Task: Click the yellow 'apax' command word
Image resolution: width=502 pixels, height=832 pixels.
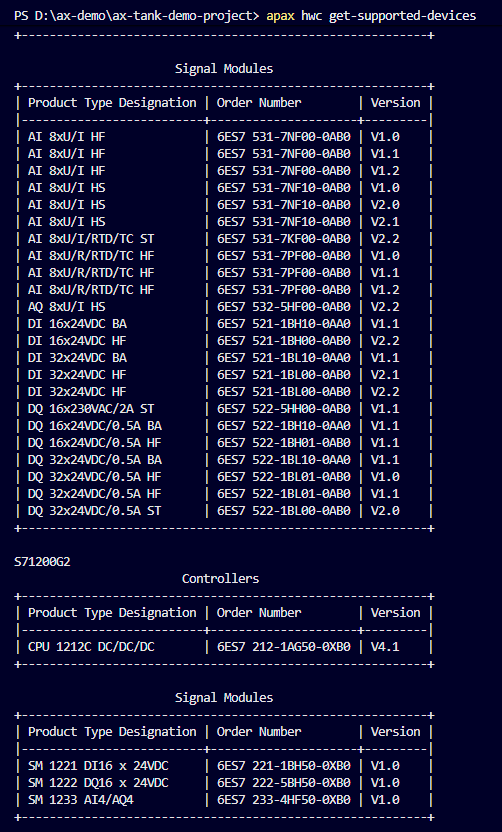Action: point(280,16)
